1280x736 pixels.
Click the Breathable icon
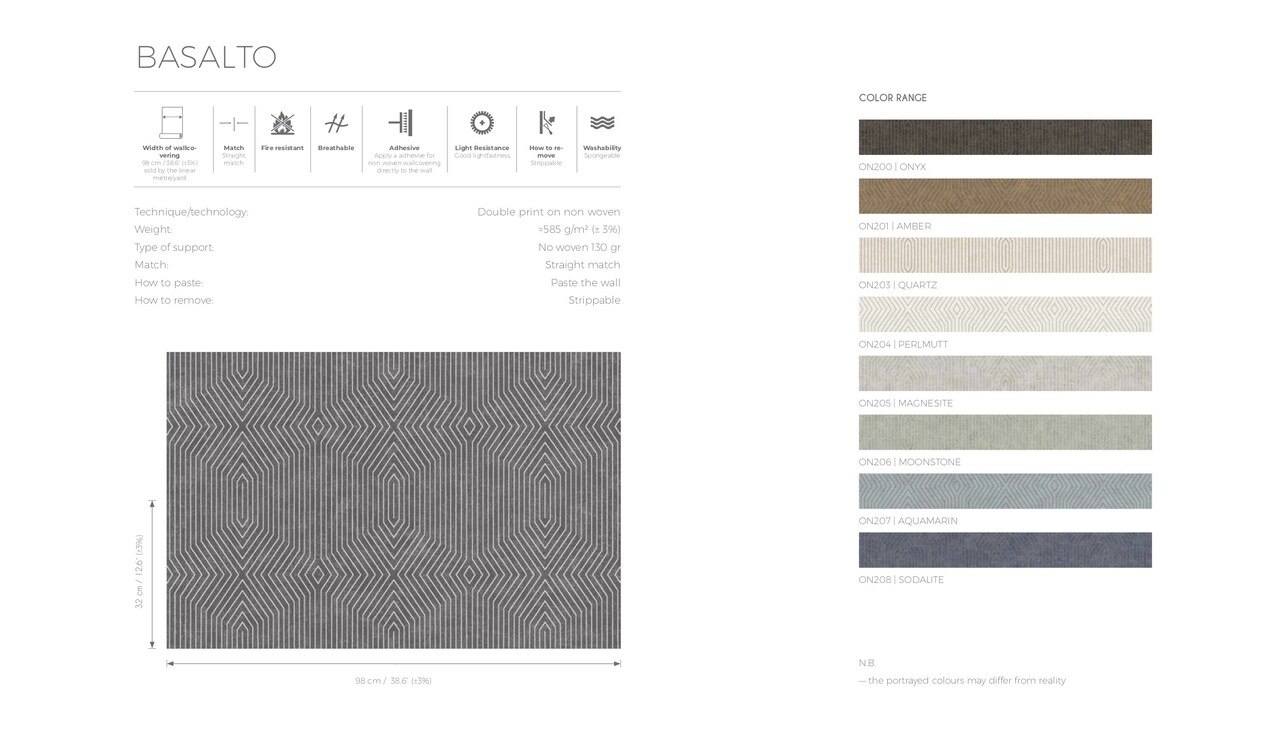point(336,124)
